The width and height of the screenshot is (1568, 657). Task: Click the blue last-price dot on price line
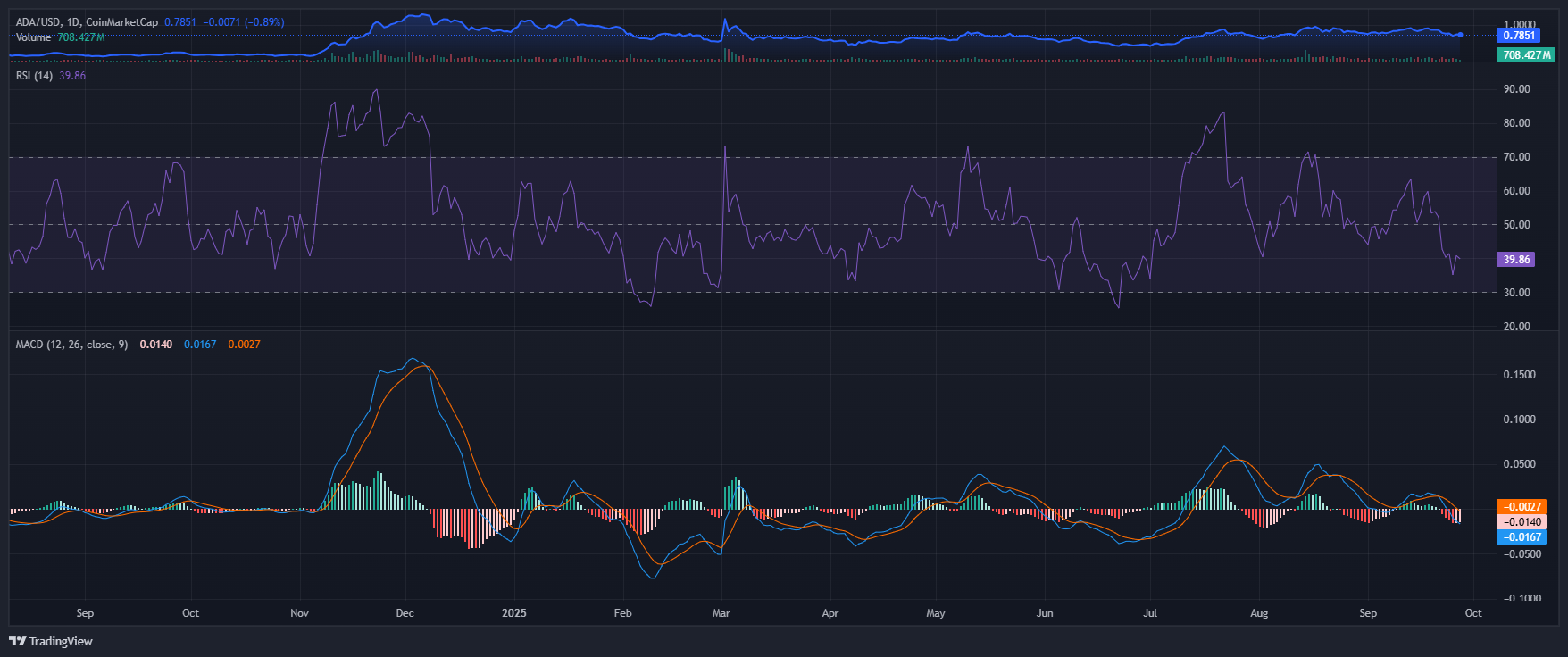click(x=1460, y=35)
